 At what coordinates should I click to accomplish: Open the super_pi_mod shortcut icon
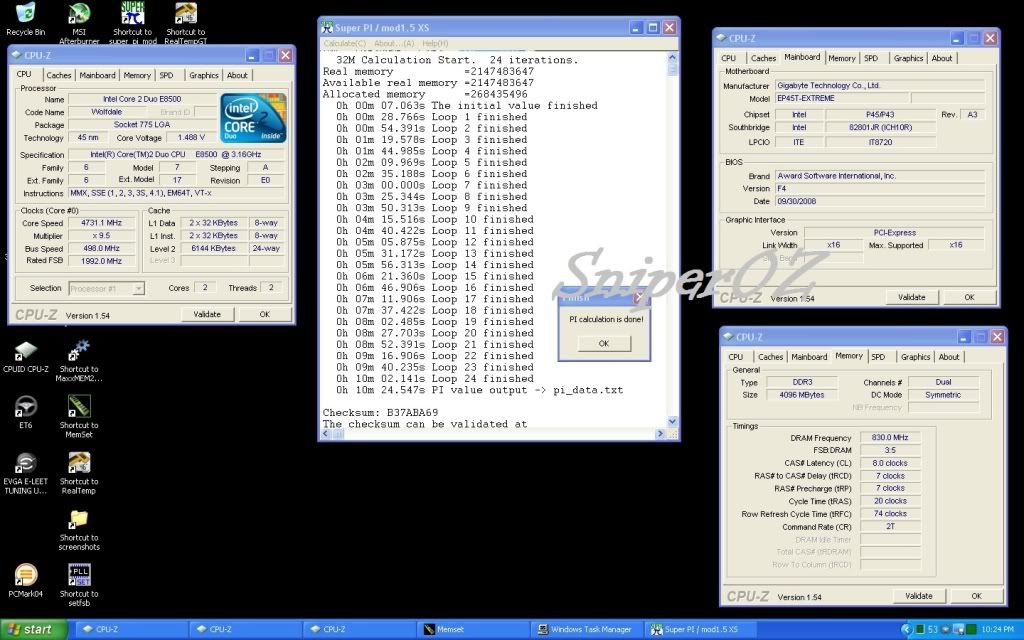[132, 14]
